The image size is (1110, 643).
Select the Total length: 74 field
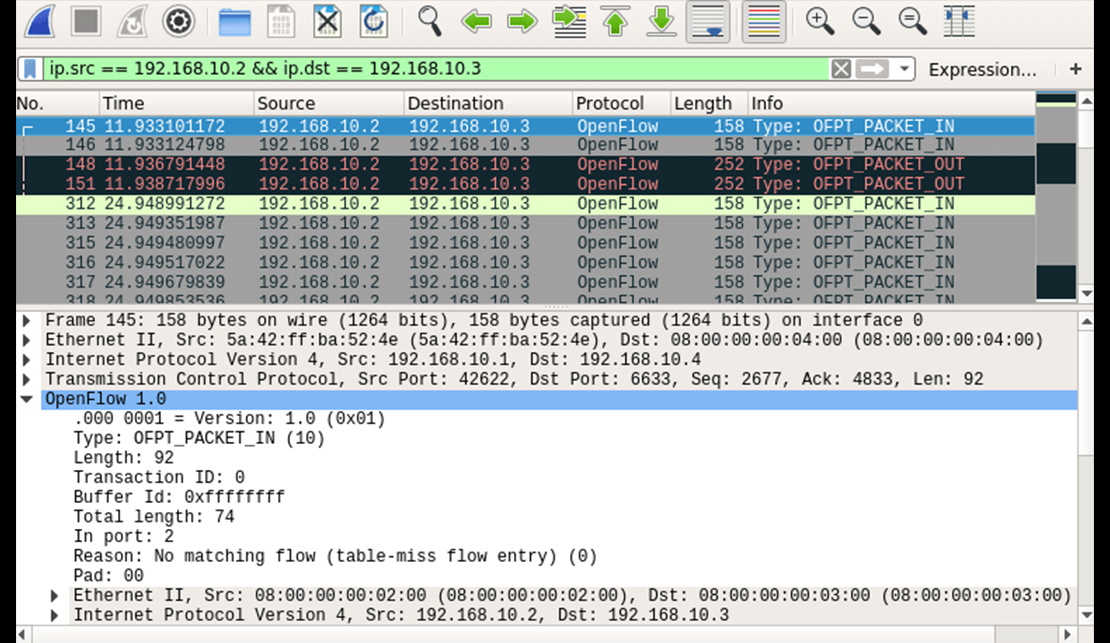click(154, 517)
